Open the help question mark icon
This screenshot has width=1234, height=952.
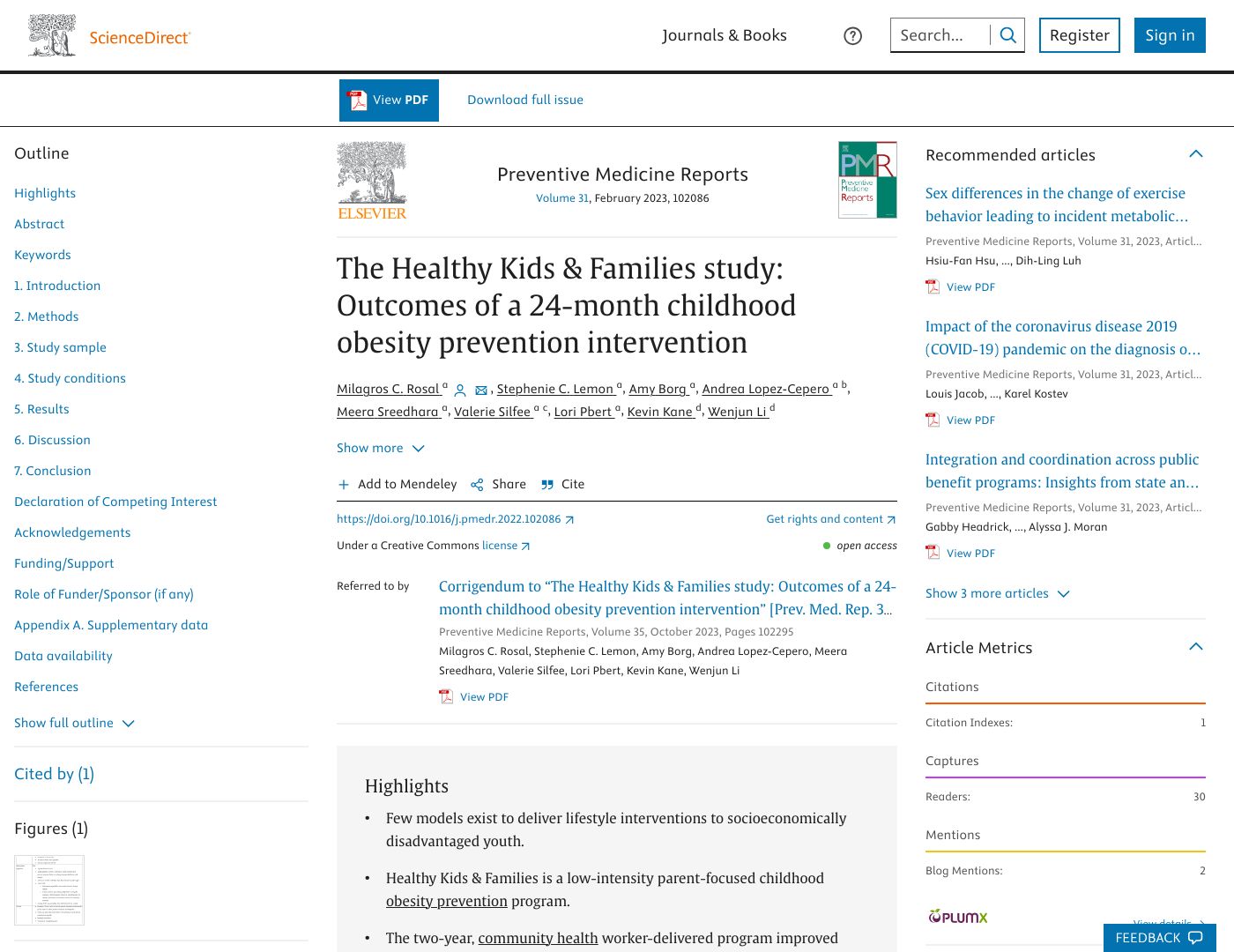tap(852, 36)
